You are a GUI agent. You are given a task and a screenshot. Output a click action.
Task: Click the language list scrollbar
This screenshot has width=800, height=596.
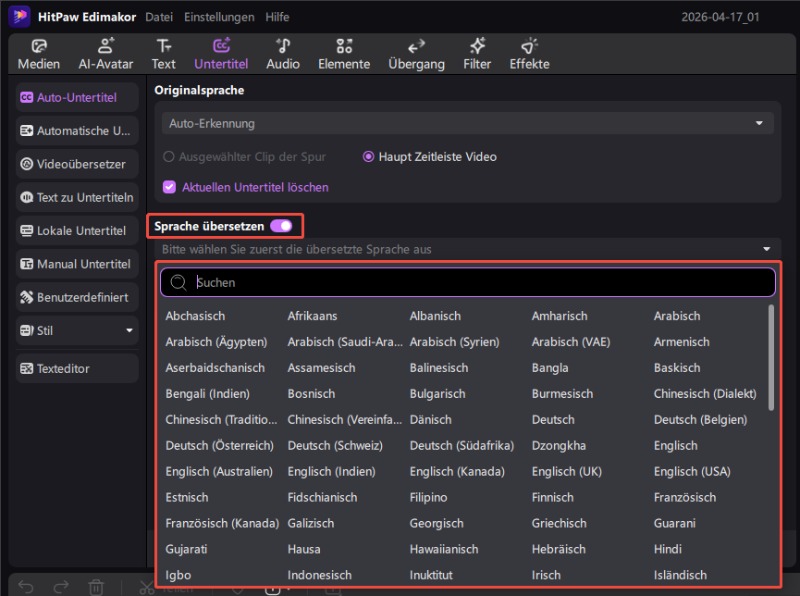[x=770, y=357]
